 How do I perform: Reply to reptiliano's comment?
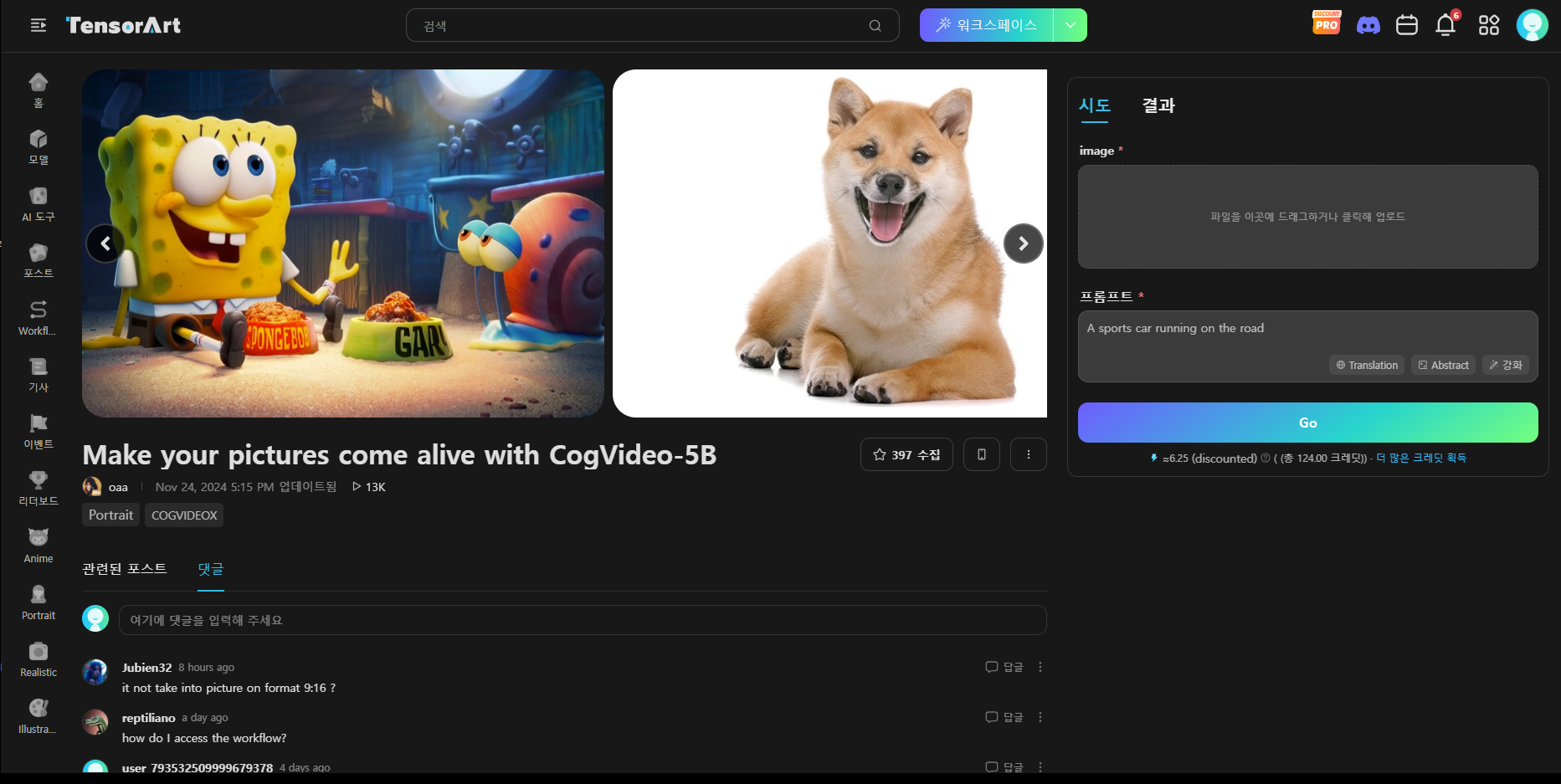point(1004,717)
